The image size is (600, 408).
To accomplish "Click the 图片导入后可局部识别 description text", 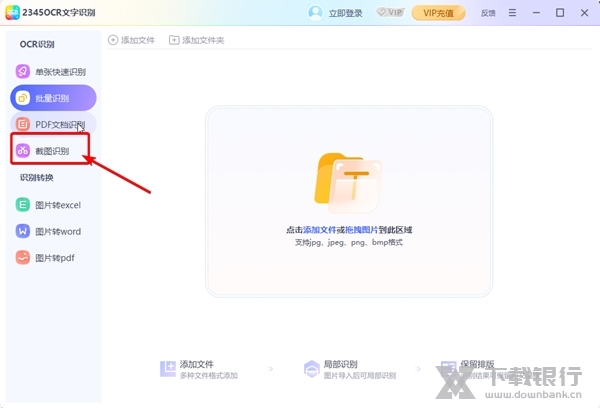I will point(360,376).
